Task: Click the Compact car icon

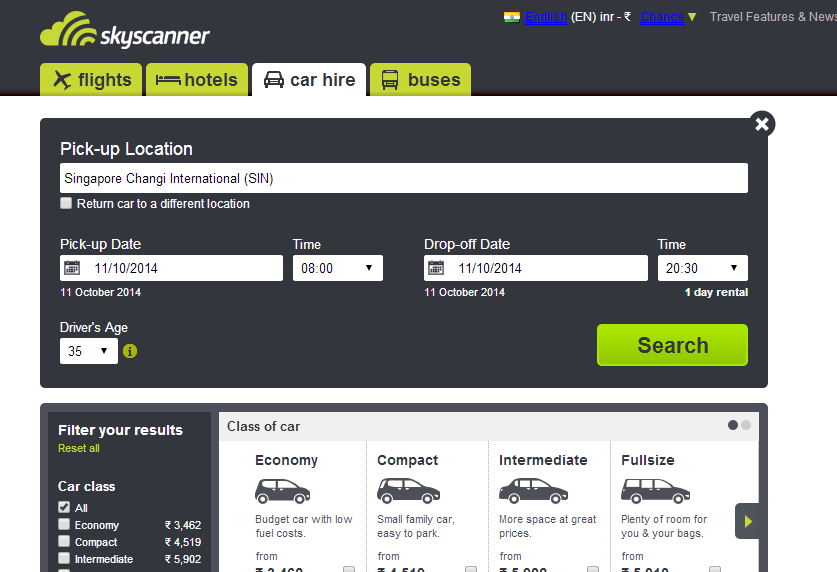Action: [408, 491]
